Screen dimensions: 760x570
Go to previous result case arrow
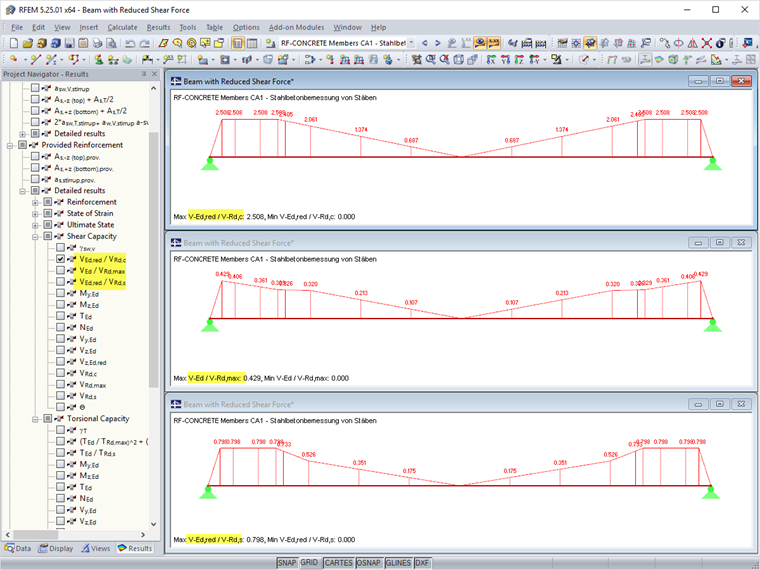click(x=424, y=43)
